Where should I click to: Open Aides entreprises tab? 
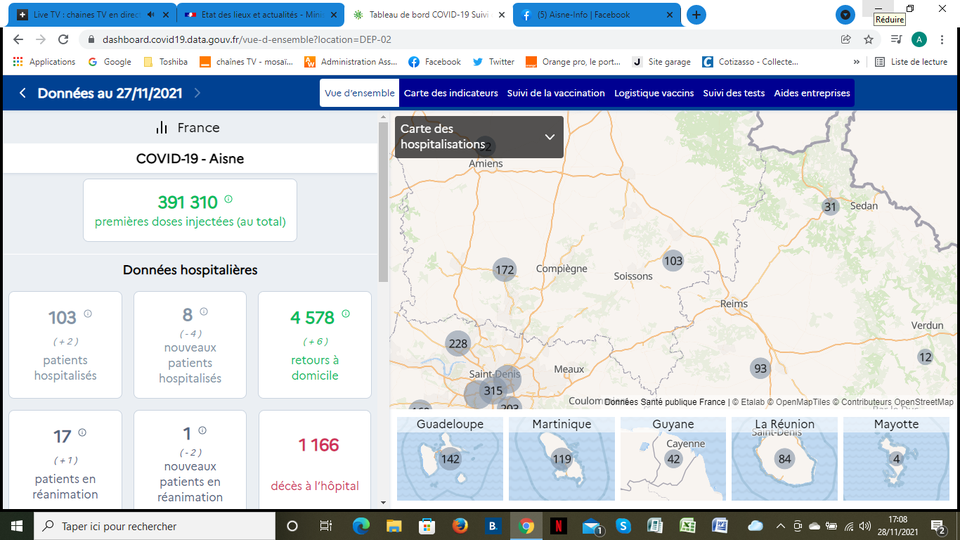(812, 93)
